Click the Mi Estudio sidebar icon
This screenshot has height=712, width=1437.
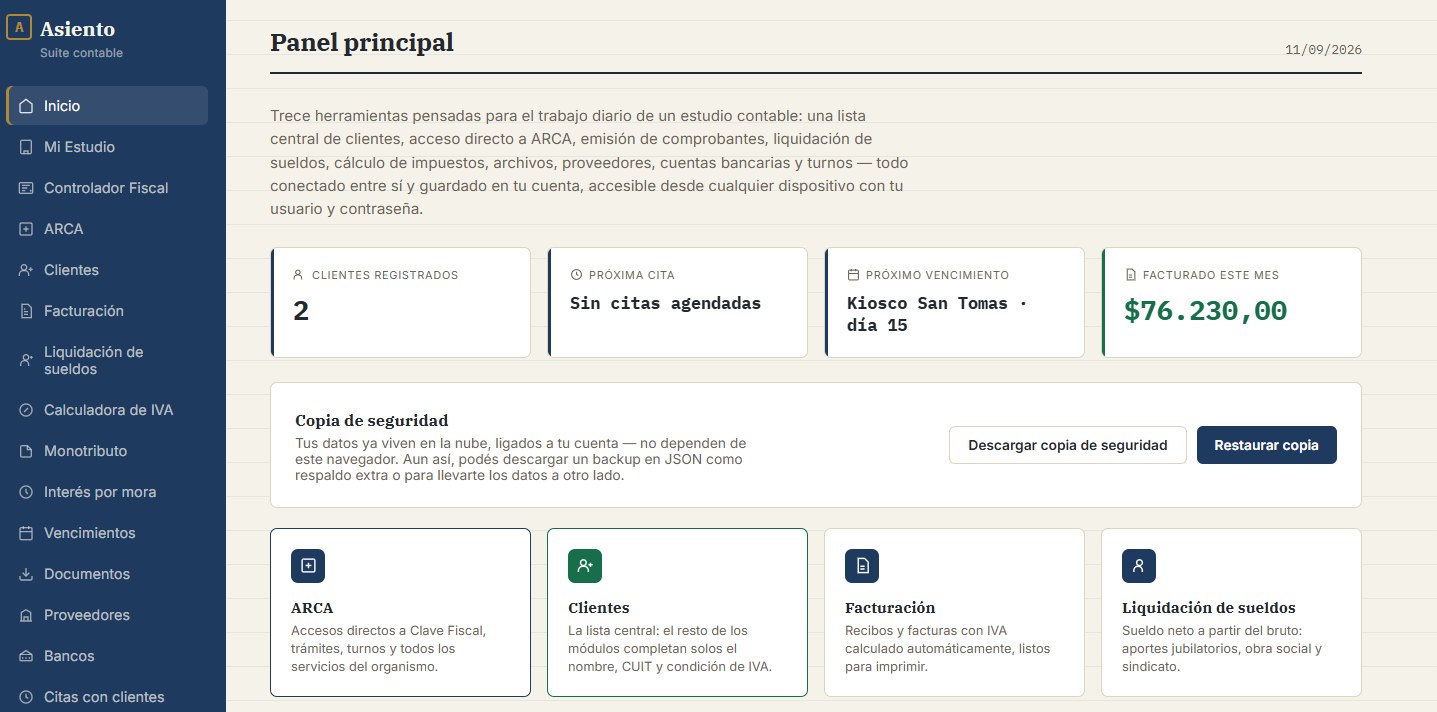click(x=26, y=147)
